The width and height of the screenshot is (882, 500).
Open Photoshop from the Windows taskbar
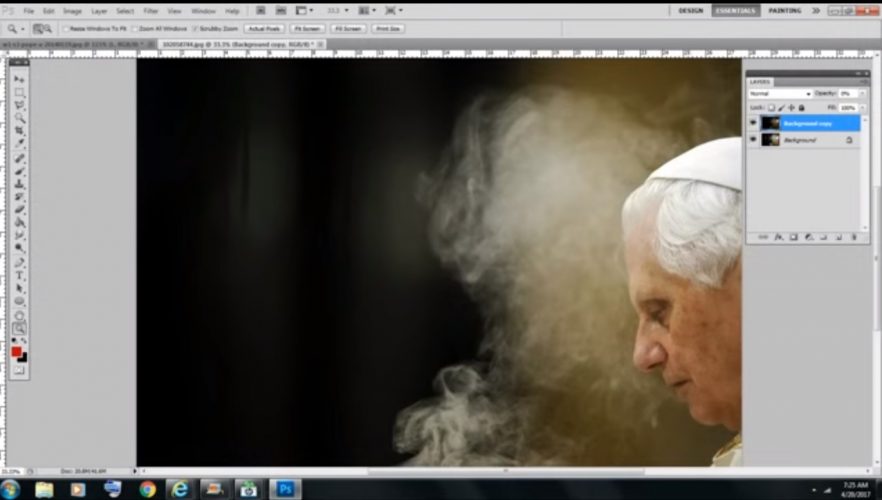pyautogui.click(x=285, y=489)
